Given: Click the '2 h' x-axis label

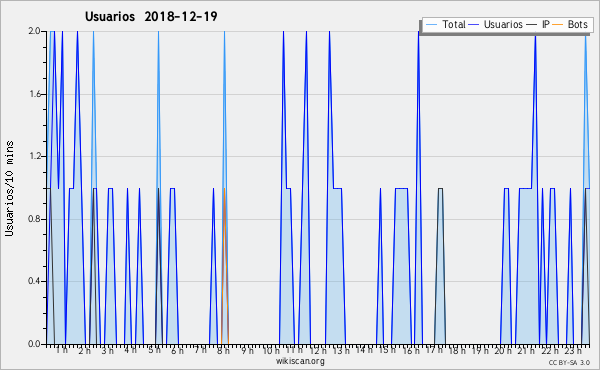Looking at the screenshot, I should tap(85, 350).
